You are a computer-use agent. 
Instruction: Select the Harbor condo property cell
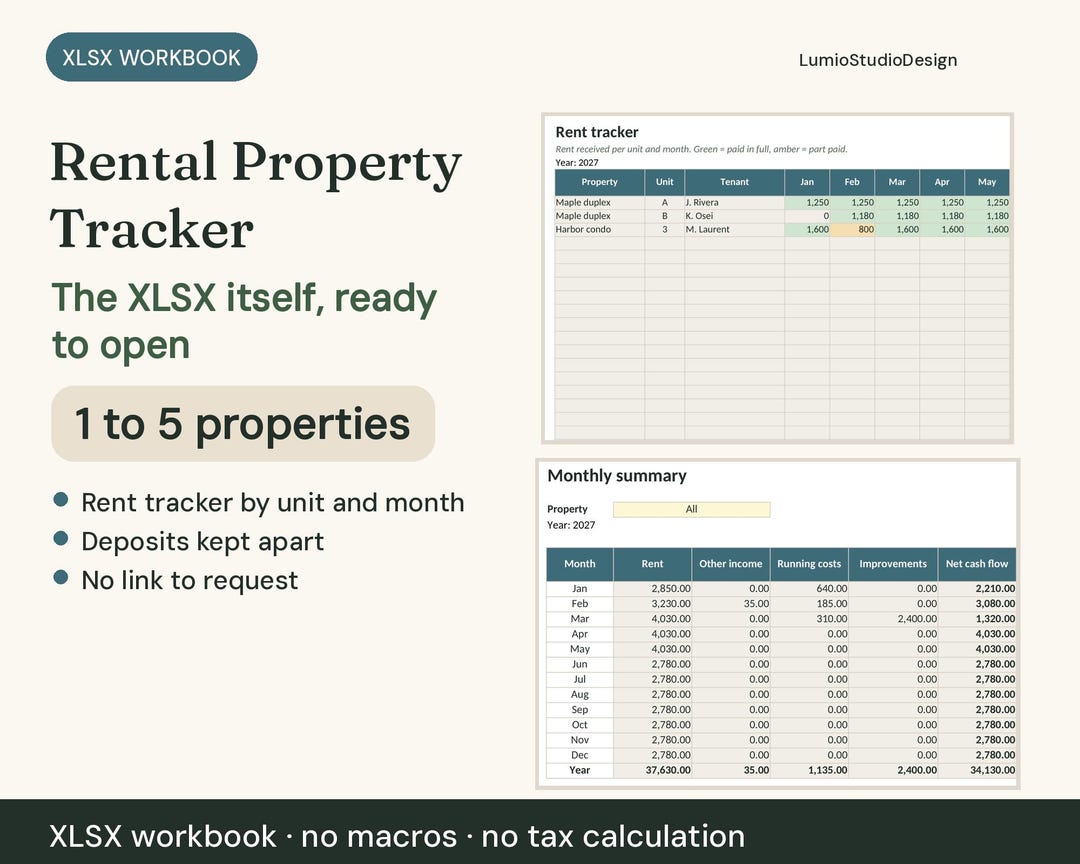pos(599,229)
